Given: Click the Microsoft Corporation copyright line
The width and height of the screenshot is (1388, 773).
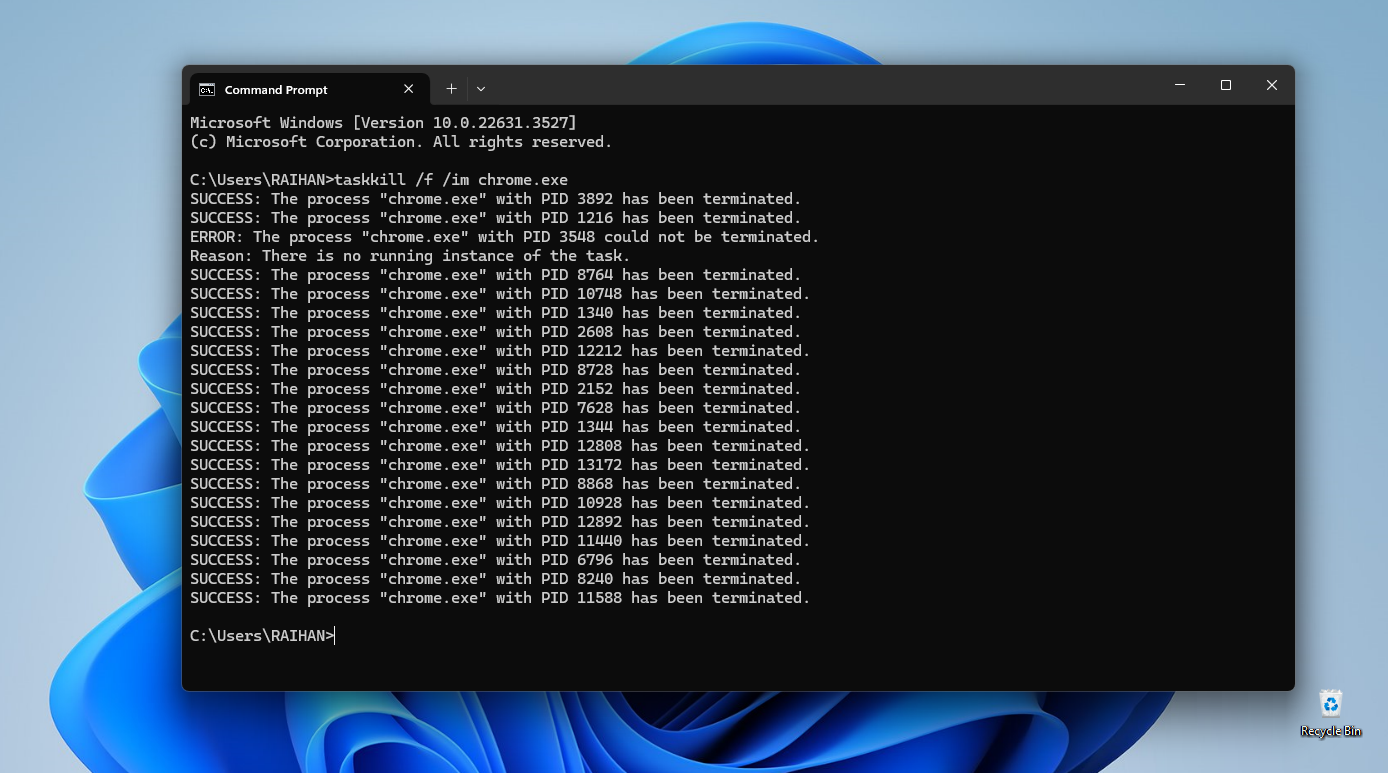Looking at the screenshot, I should [x=401, y=142].
